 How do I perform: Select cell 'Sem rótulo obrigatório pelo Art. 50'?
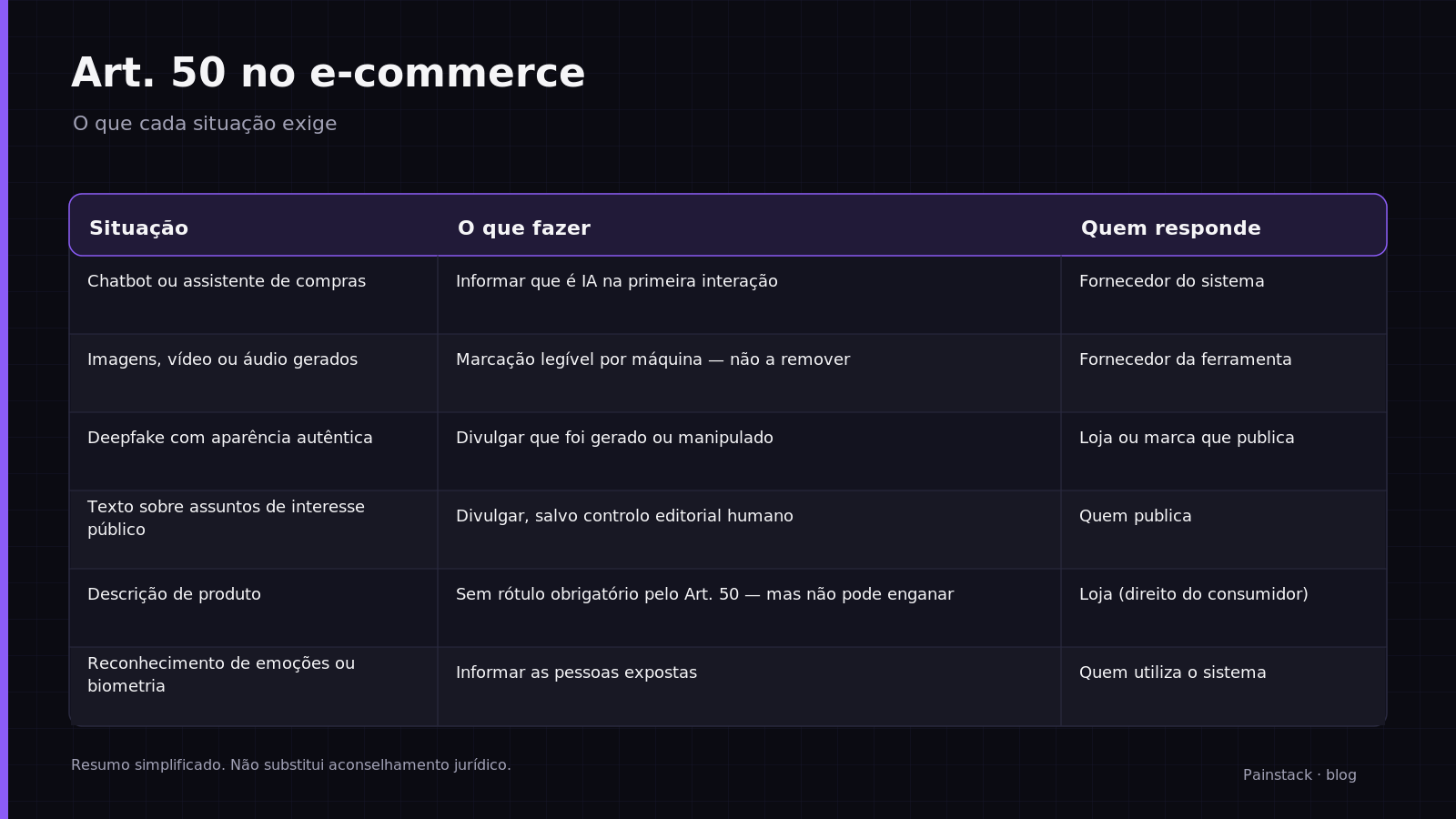(749, 608)
